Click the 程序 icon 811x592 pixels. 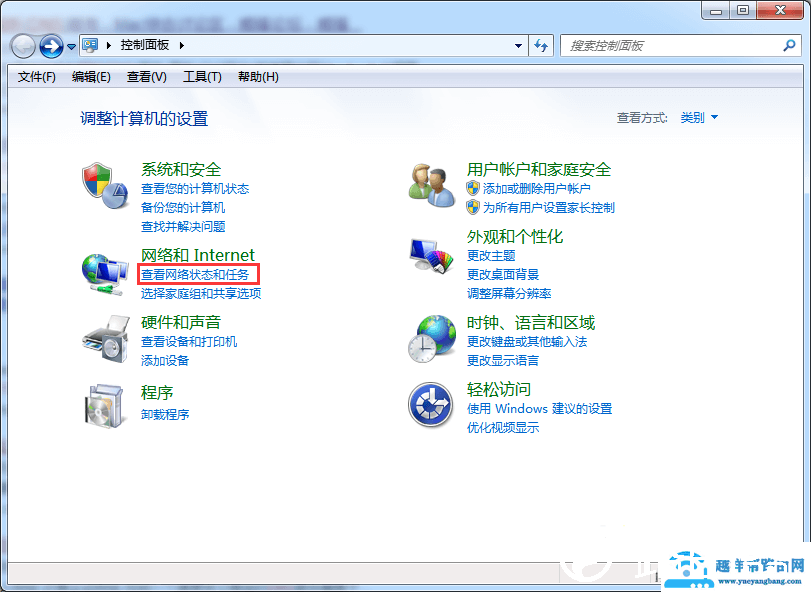point(105,405)
